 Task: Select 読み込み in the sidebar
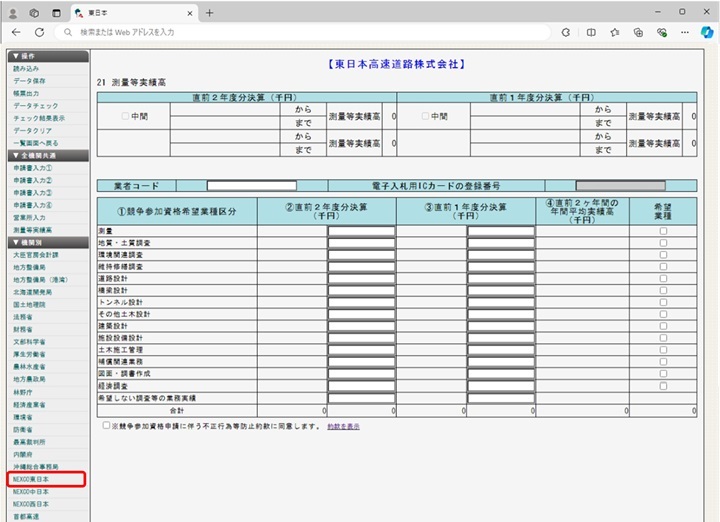click(26, 68)
